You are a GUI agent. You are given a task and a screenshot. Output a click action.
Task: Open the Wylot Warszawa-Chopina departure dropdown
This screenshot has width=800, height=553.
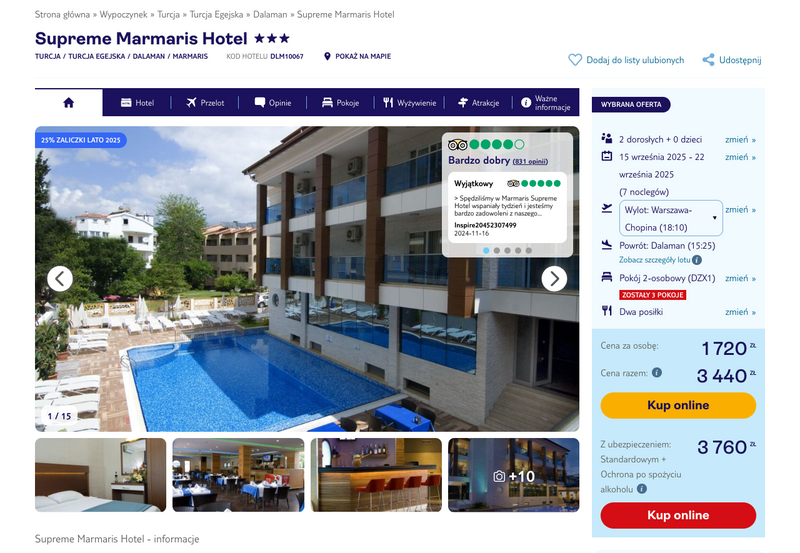670,218
